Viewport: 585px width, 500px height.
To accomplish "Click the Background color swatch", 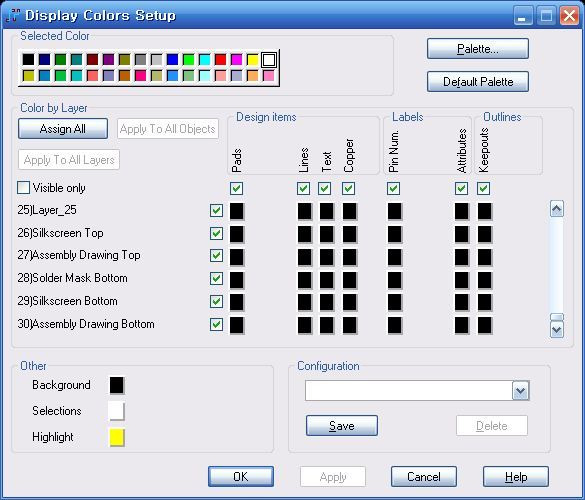I will [x=117, y=385].
